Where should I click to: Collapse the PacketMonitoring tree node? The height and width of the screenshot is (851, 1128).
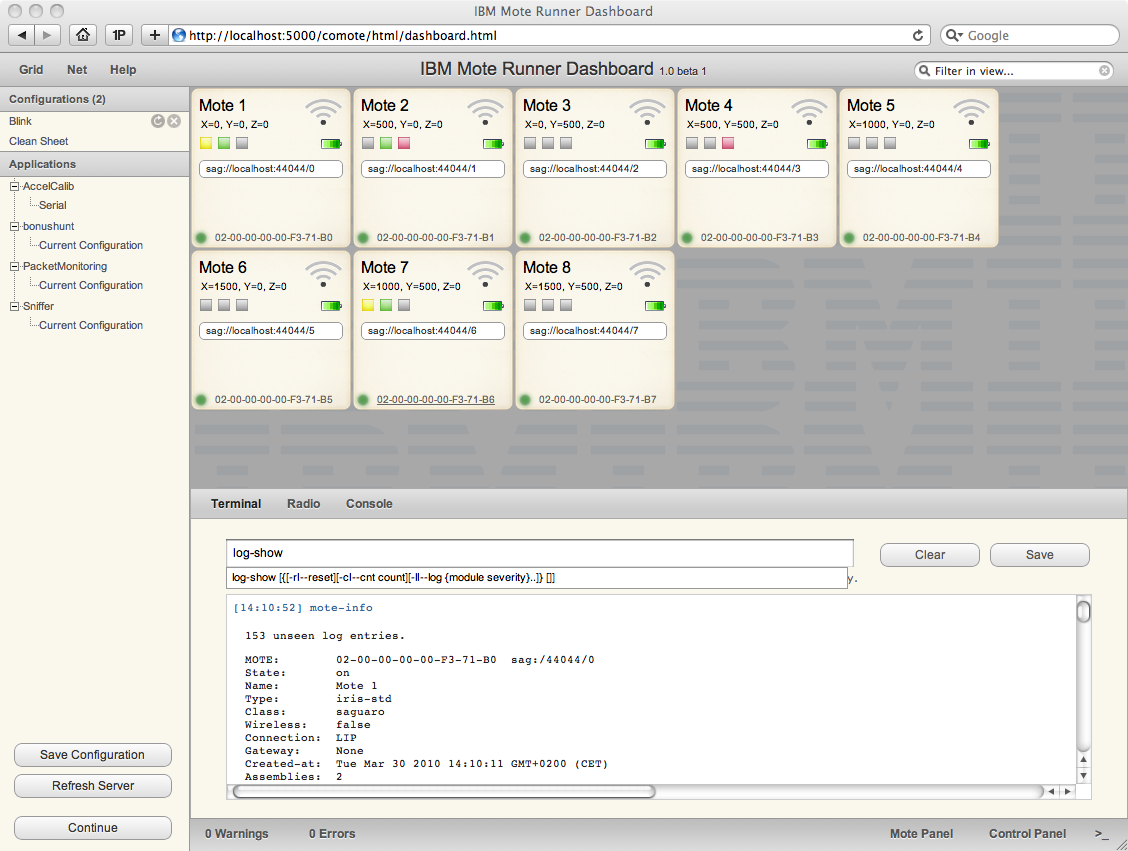click(14, 266)
